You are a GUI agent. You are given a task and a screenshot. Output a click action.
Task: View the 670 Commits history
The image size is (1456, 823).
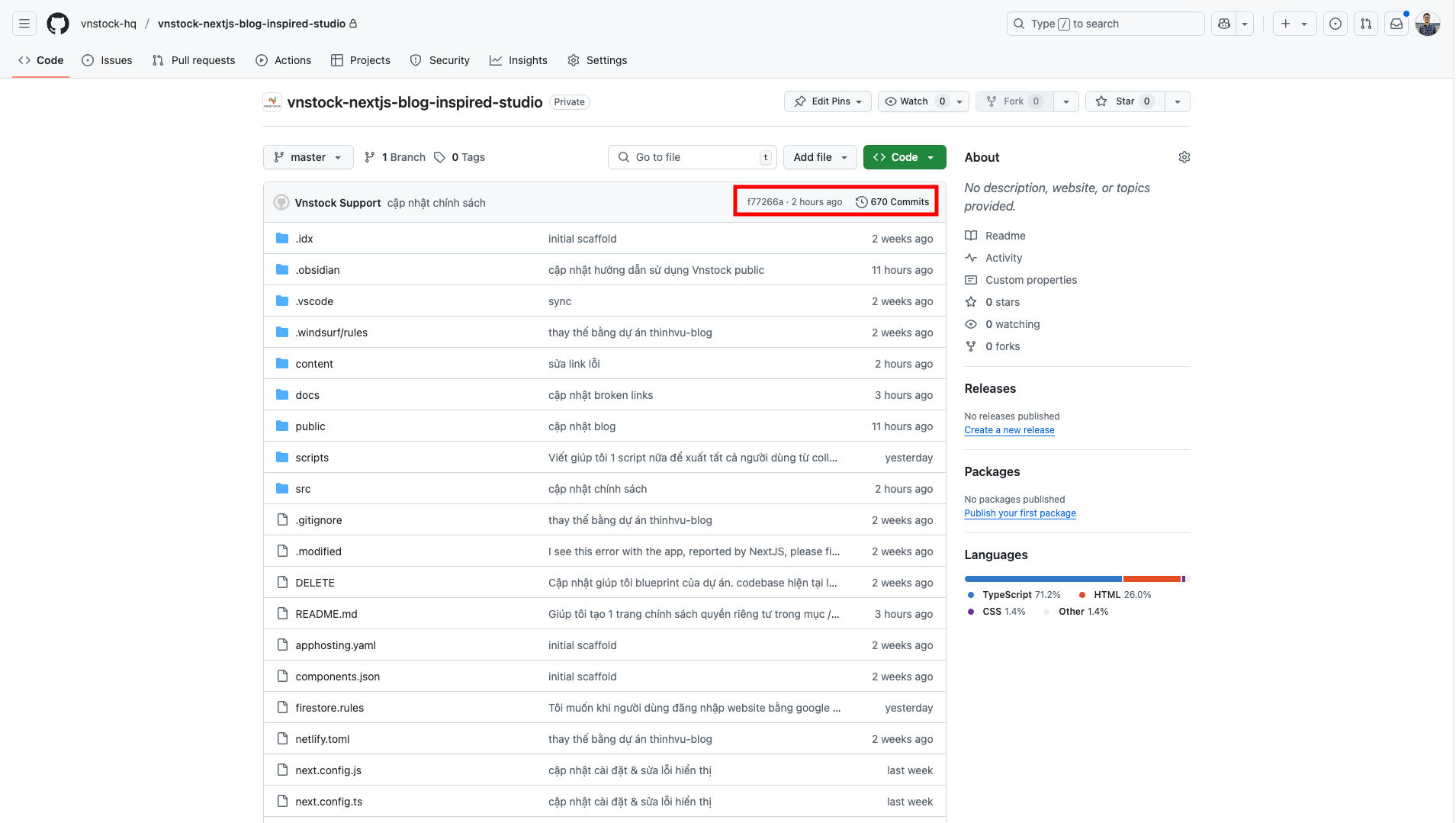(892, 202)
